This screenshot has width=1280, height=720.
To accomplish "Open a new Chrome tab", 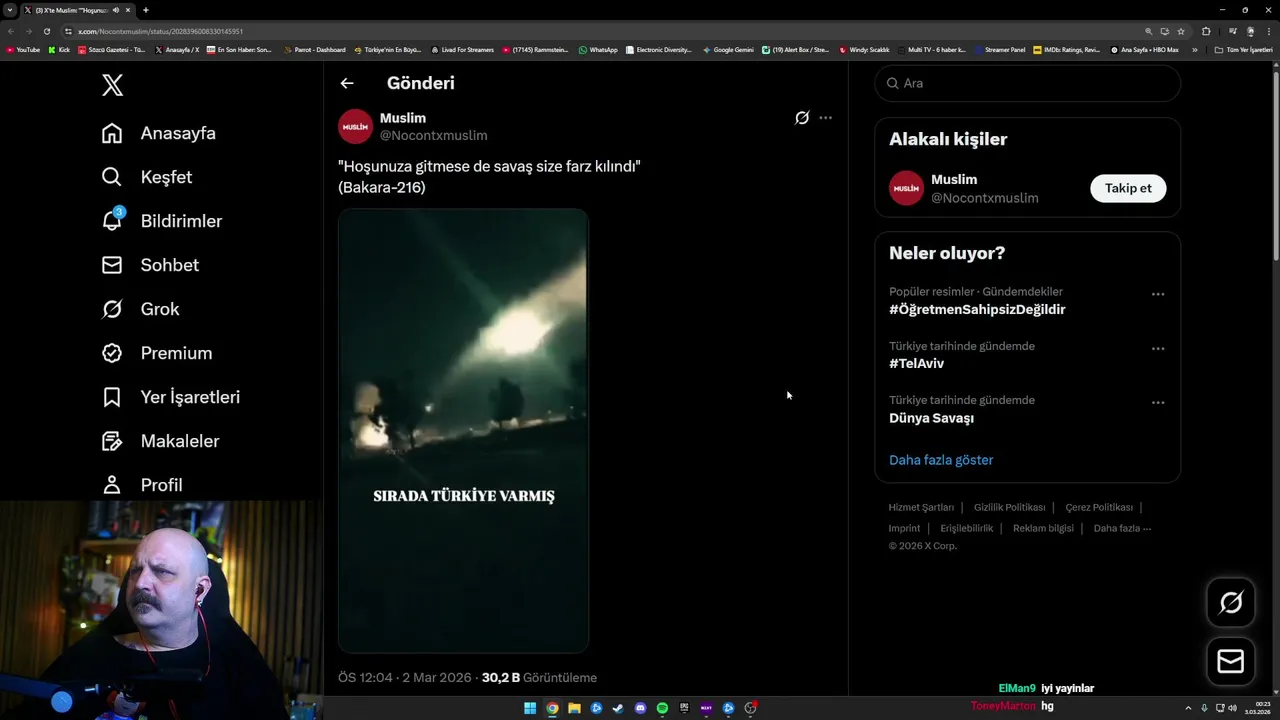I will tap(146, 10).
